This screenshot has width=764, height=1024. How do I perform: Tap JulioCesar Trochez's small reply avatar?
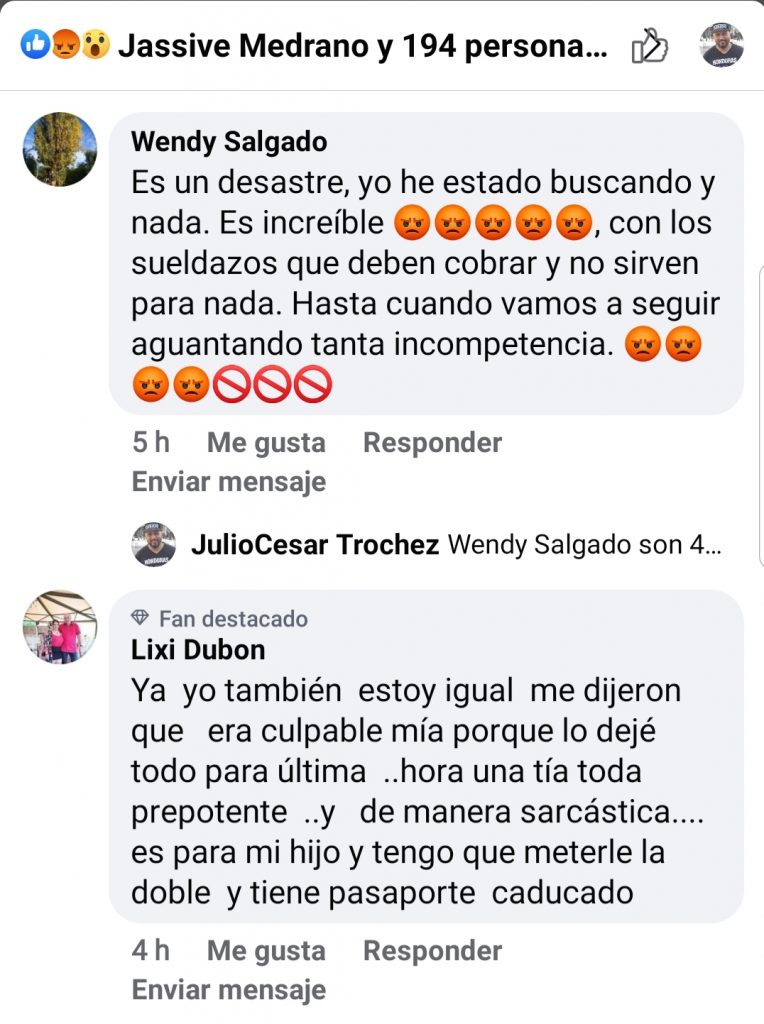click(x=153, y=544)
